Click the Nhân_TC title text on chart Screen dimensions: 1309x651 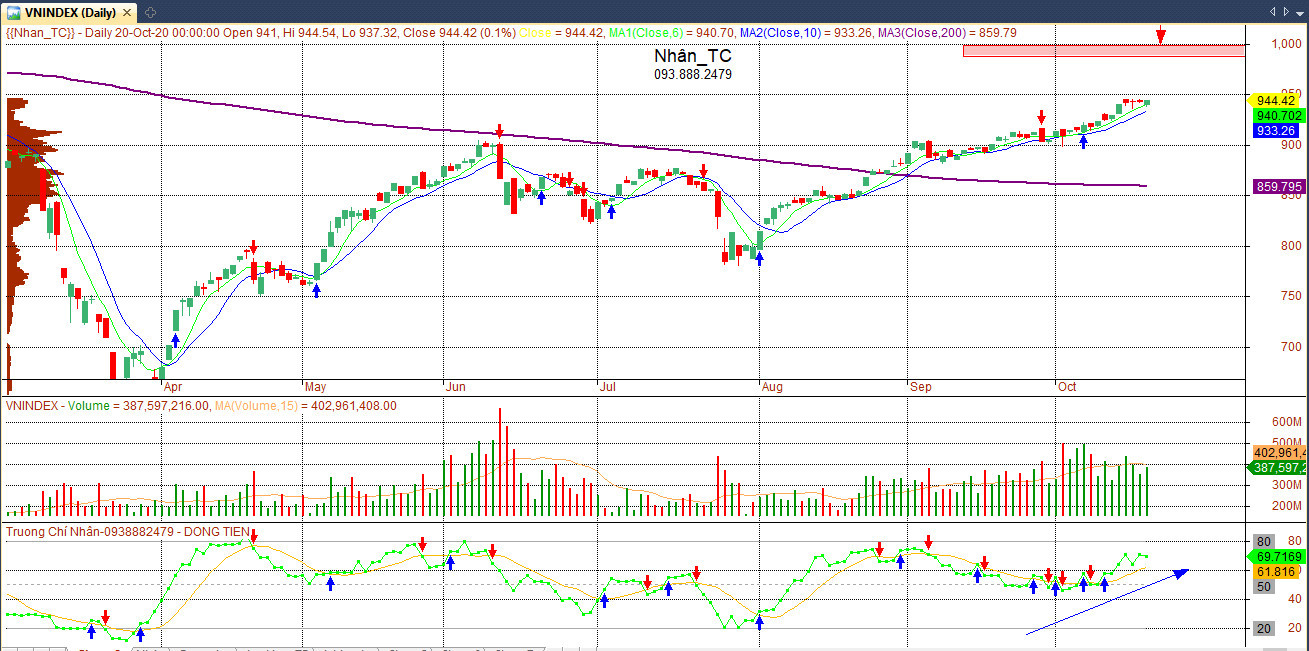(692, 56)
